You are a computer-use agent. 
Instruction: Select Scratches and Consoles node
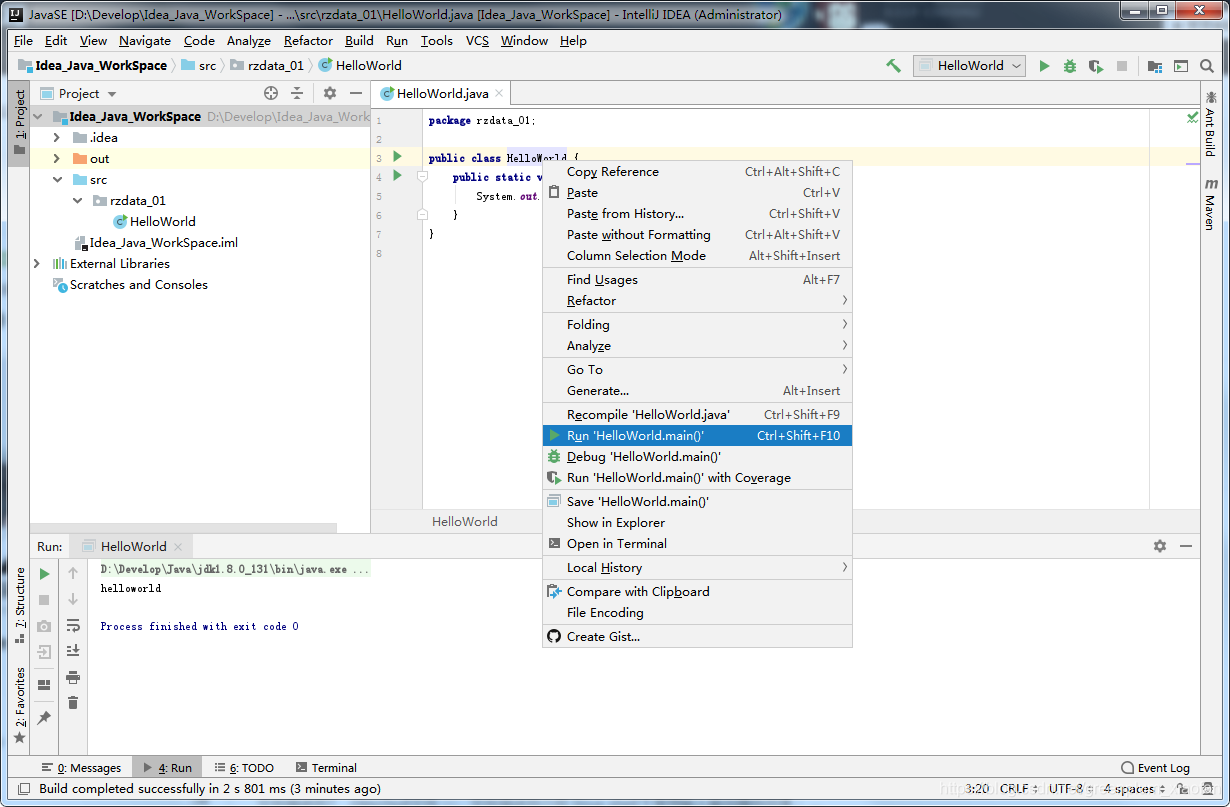(x=130, y=284)
